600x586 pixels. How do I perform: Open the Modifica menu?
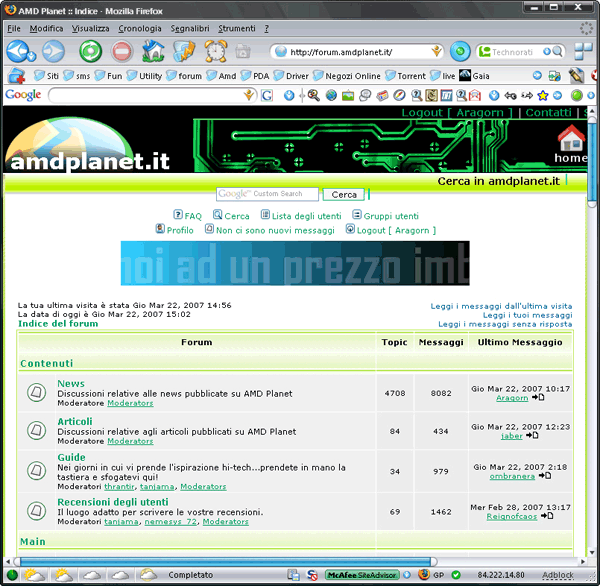[x=46, y=28]
